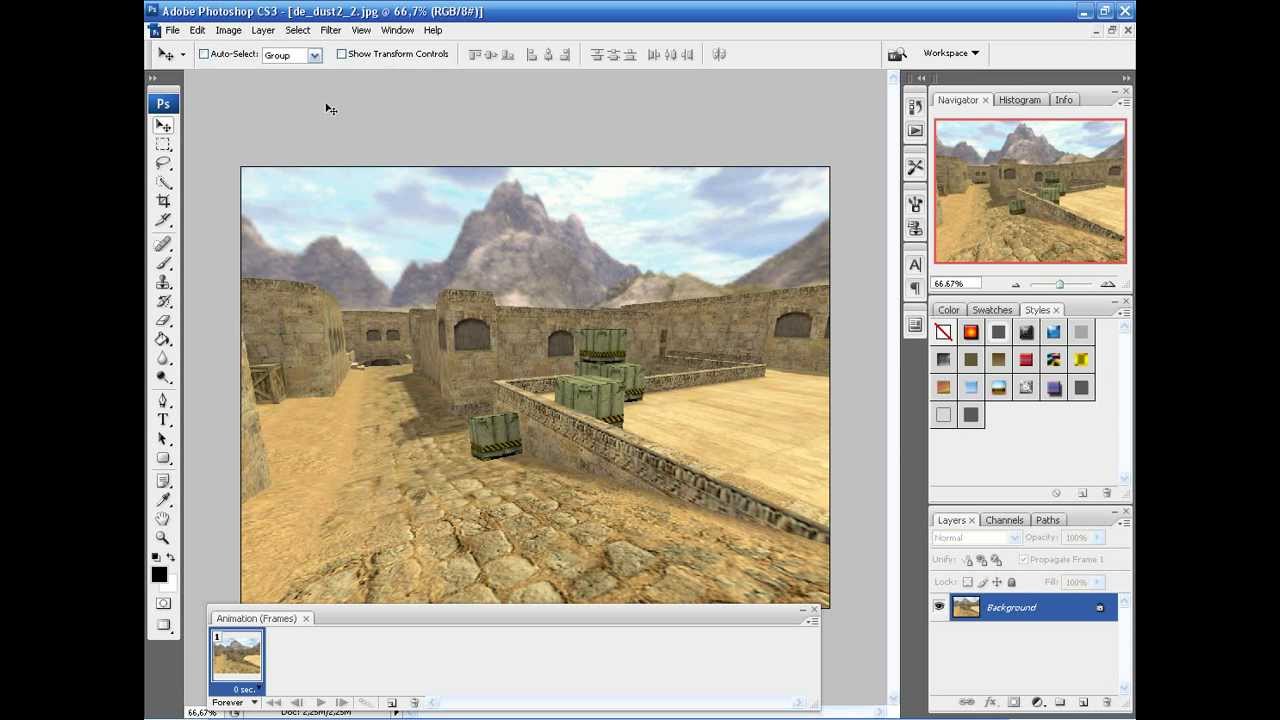This screenshot has height=720, width=1280.
Task: Select the Rectangle shape tool
Action: [x=163, y=458]
